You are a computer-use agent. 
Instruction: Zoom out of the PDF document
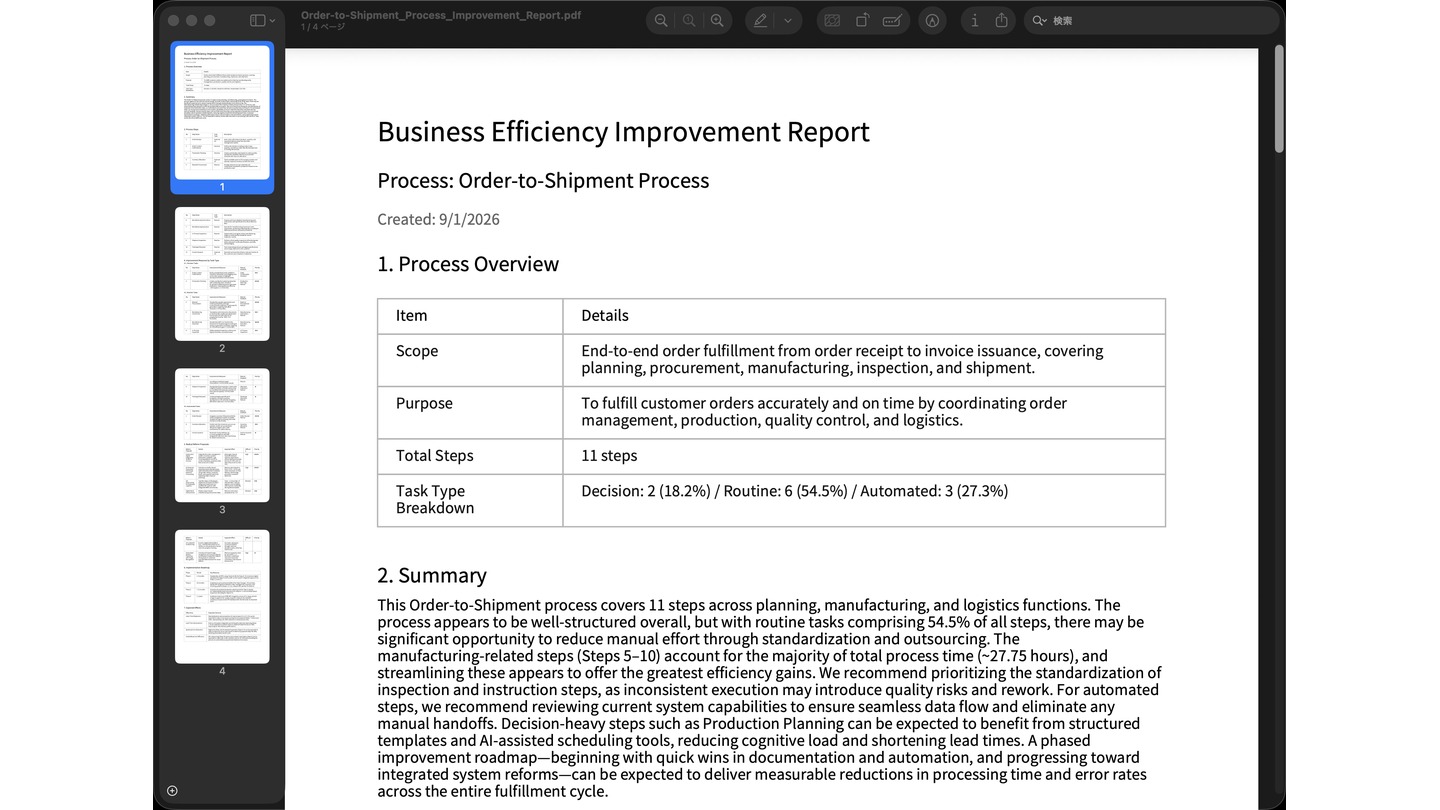point(661,20)
